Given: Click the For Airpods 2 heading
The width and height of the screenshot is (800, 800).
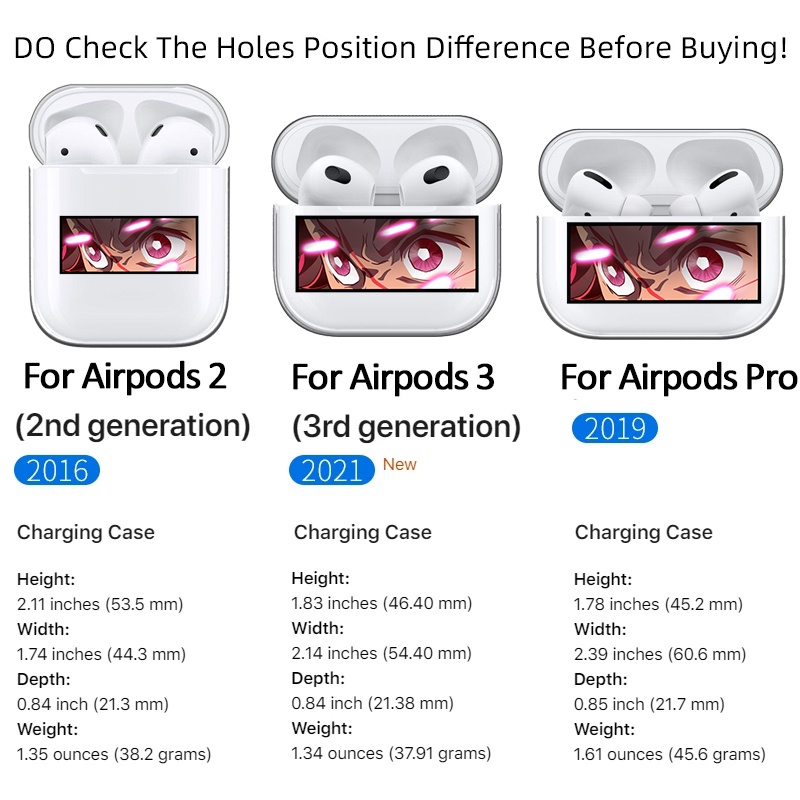Looking at the screenshot, I should click(x=125, y=377).
